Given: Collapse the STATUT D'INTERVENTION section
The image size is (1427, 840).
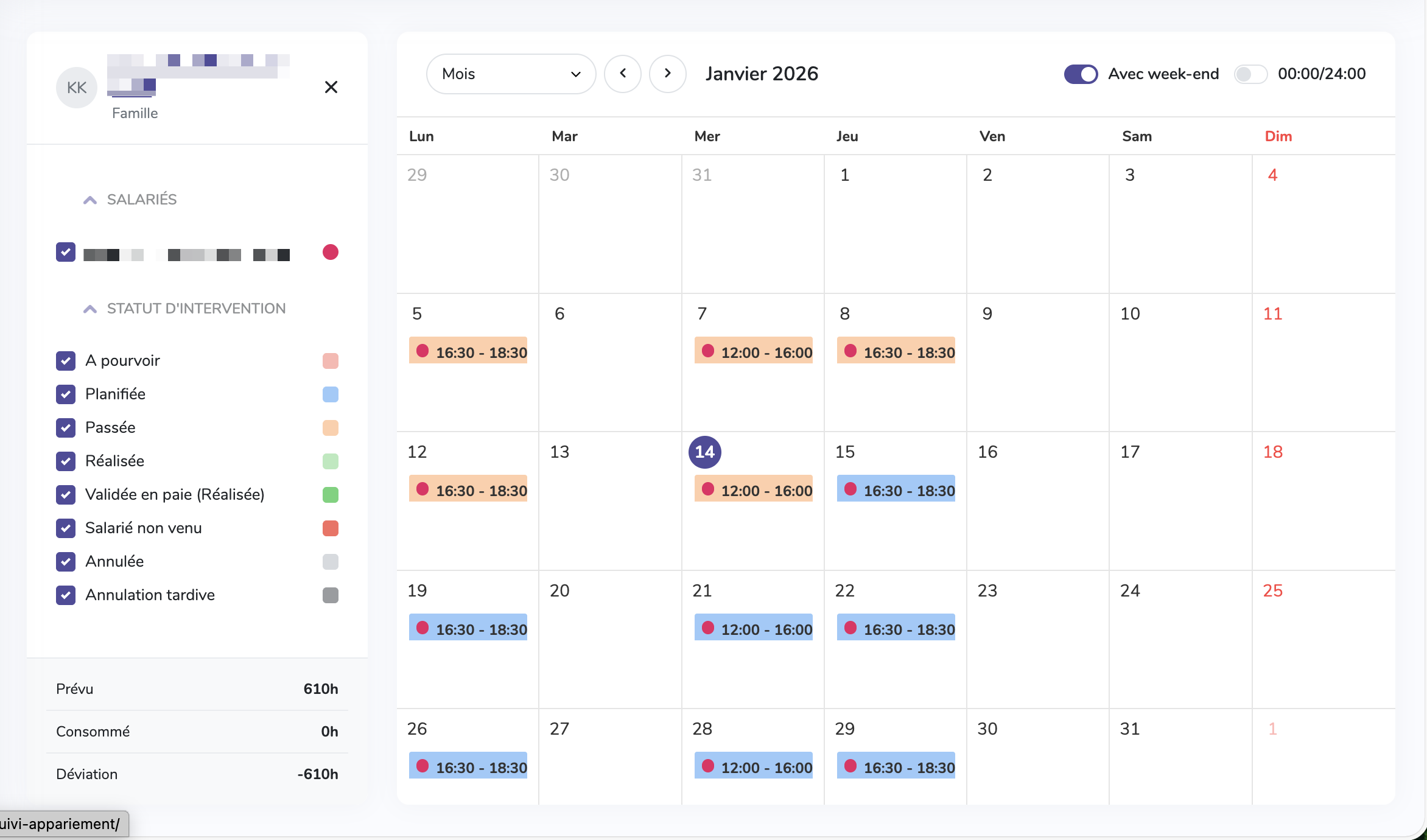Looking at the screenshot, I should coord(89,308).
